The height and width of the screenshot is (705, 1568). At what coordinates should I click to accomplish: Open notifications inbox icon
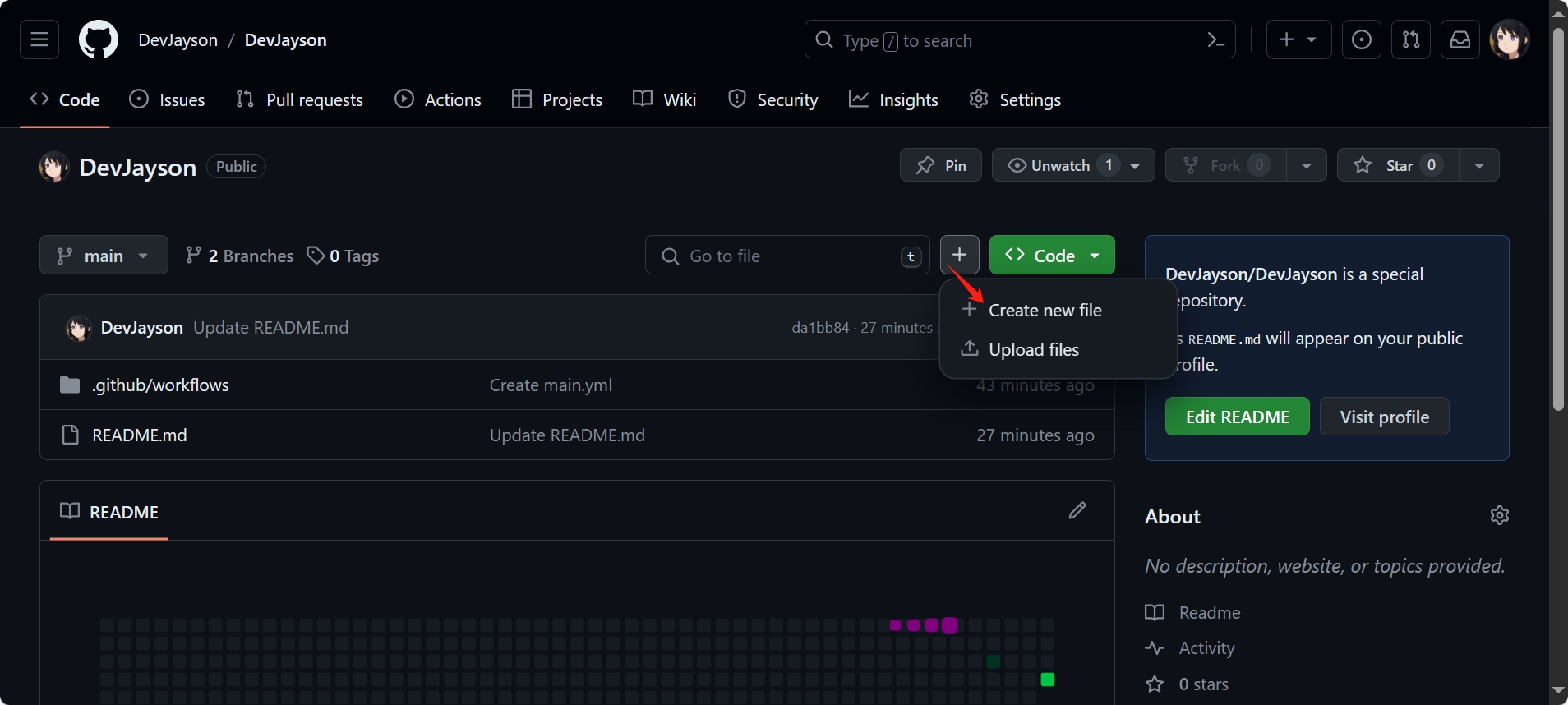(x=1460, y=39)
